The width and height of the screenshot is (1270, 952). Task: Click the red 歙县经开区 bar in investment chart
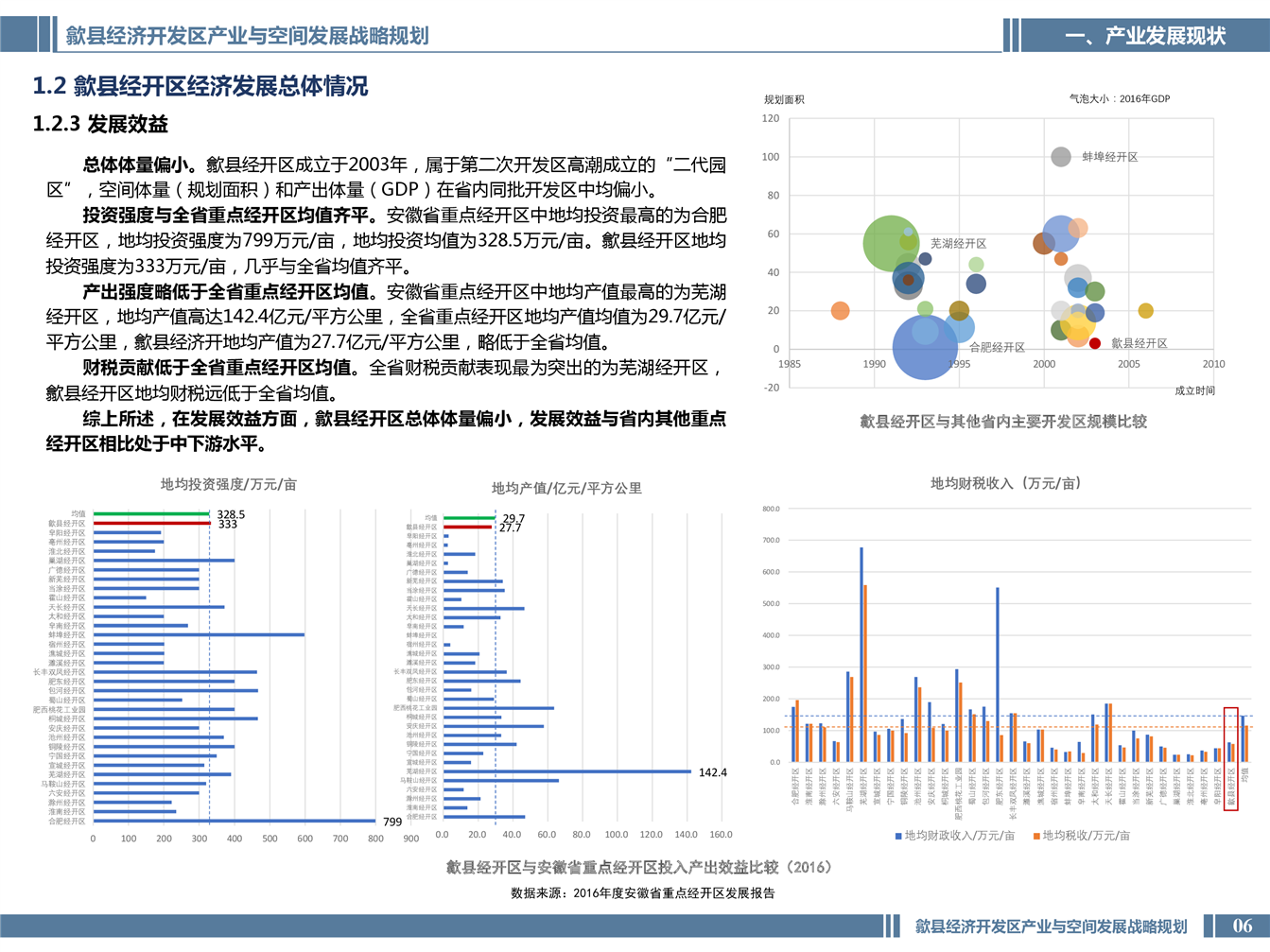click(152, 523)
